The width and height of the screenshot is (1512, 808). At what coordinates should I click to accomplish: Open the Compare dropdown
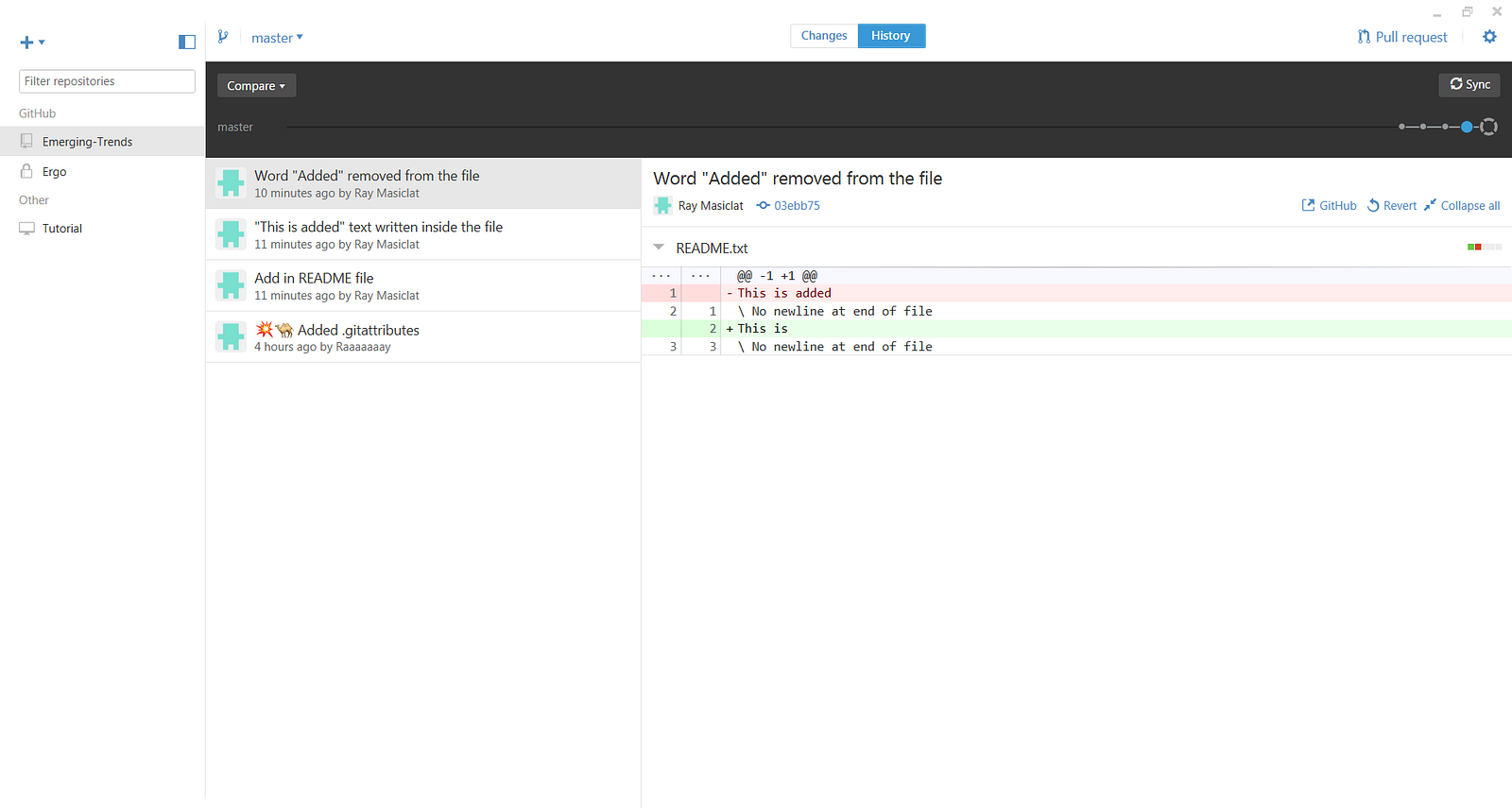click(256, 86)
